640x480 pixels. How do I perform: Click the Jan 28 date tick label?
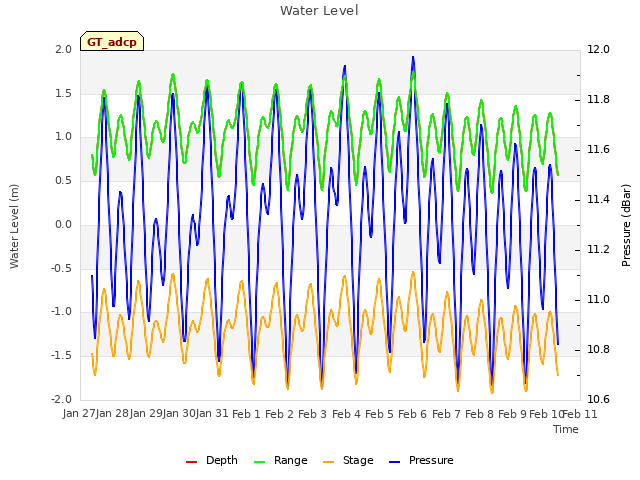[112, 414]
